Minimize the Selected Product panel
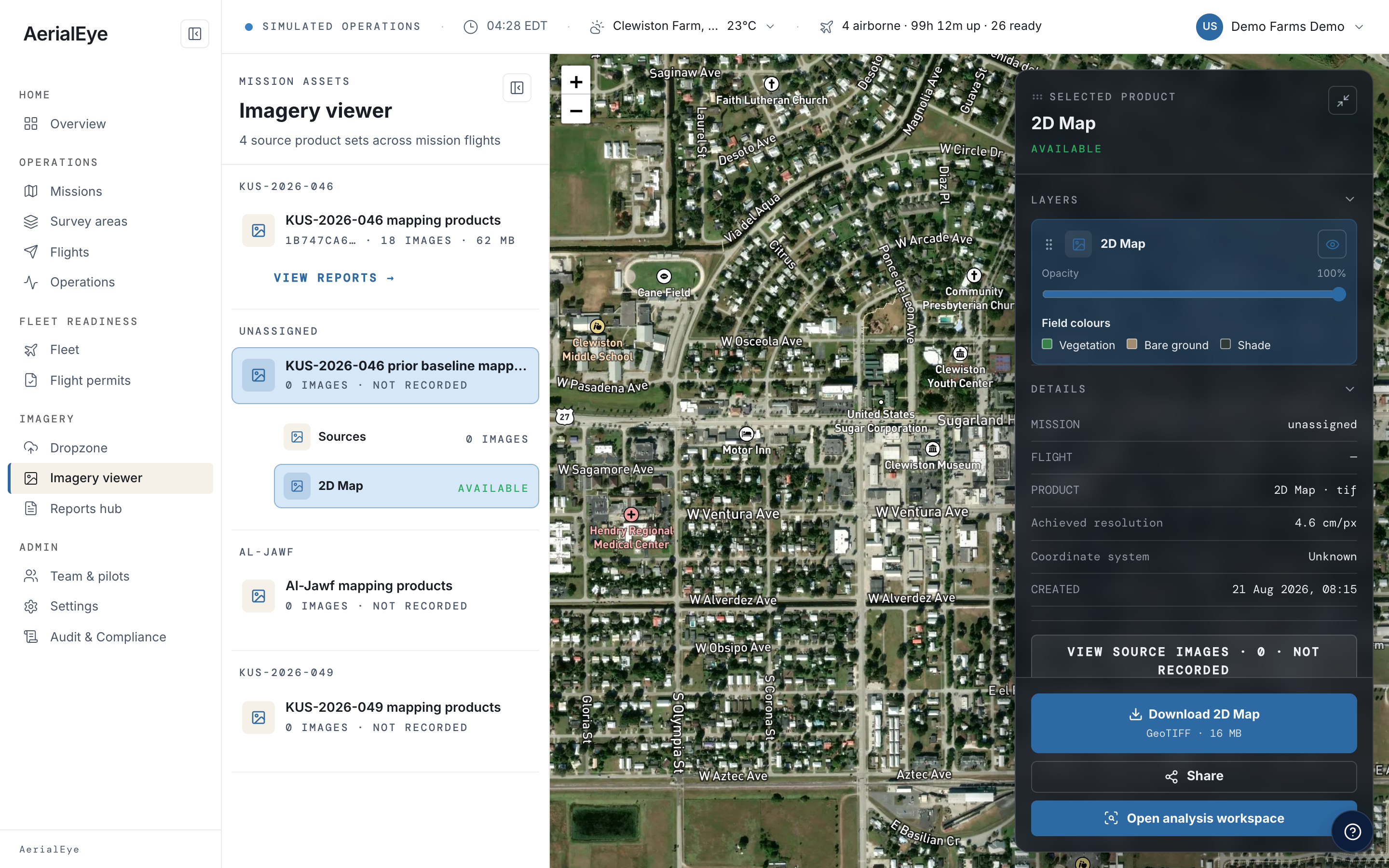 click(1343, 100)
